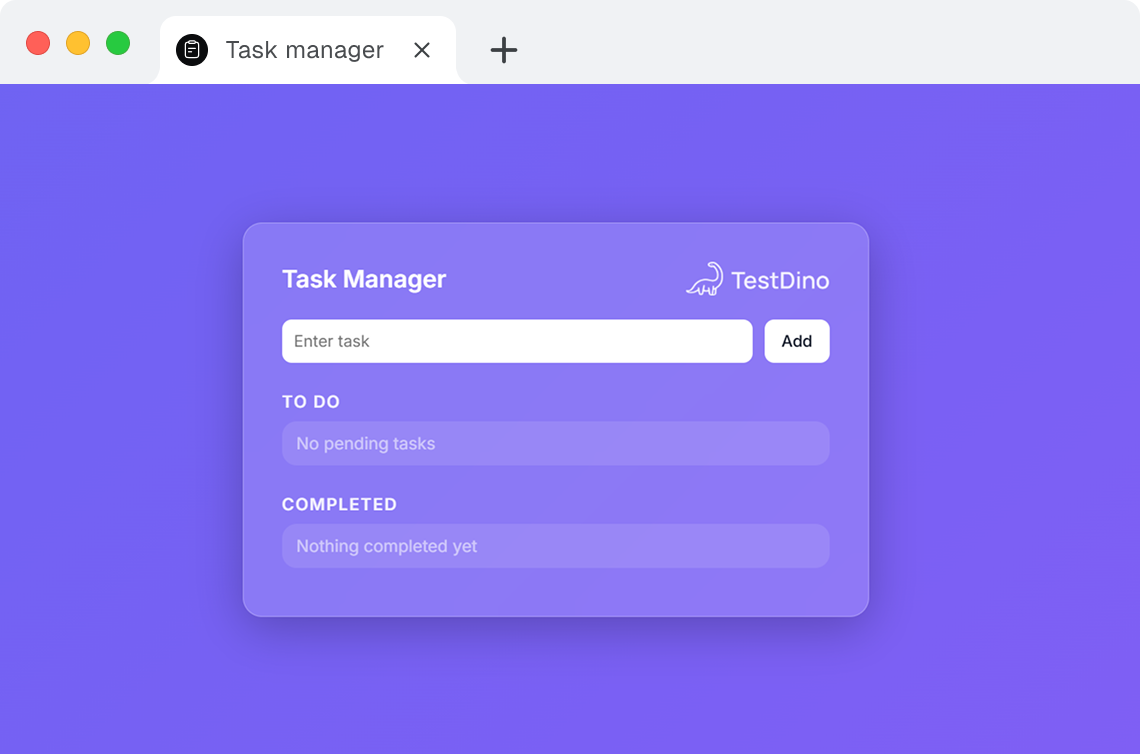
Task: Minimize window with the yellow button
Action: coord(78,43)
